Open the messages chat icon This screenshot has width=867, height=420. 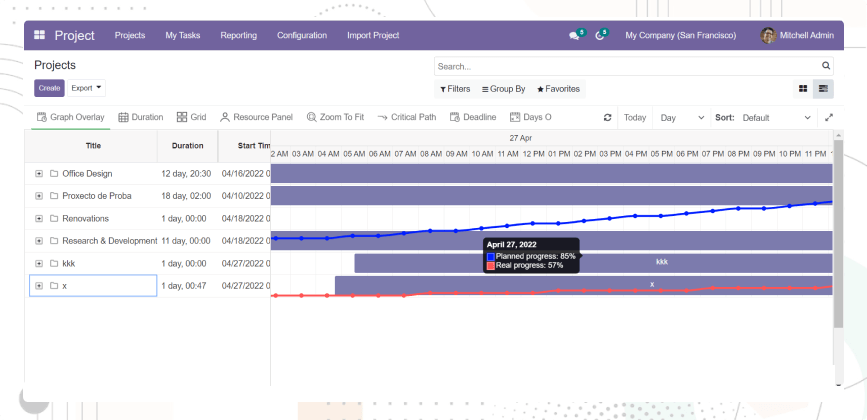(x=575, y=35)
